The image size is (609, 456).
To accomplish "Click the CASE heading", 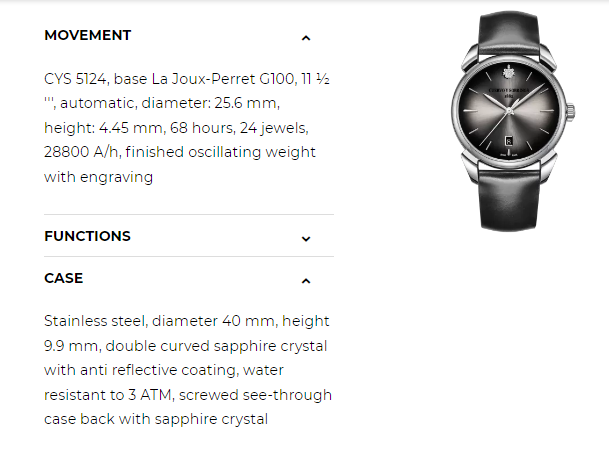I will click(x=64, y=278).
